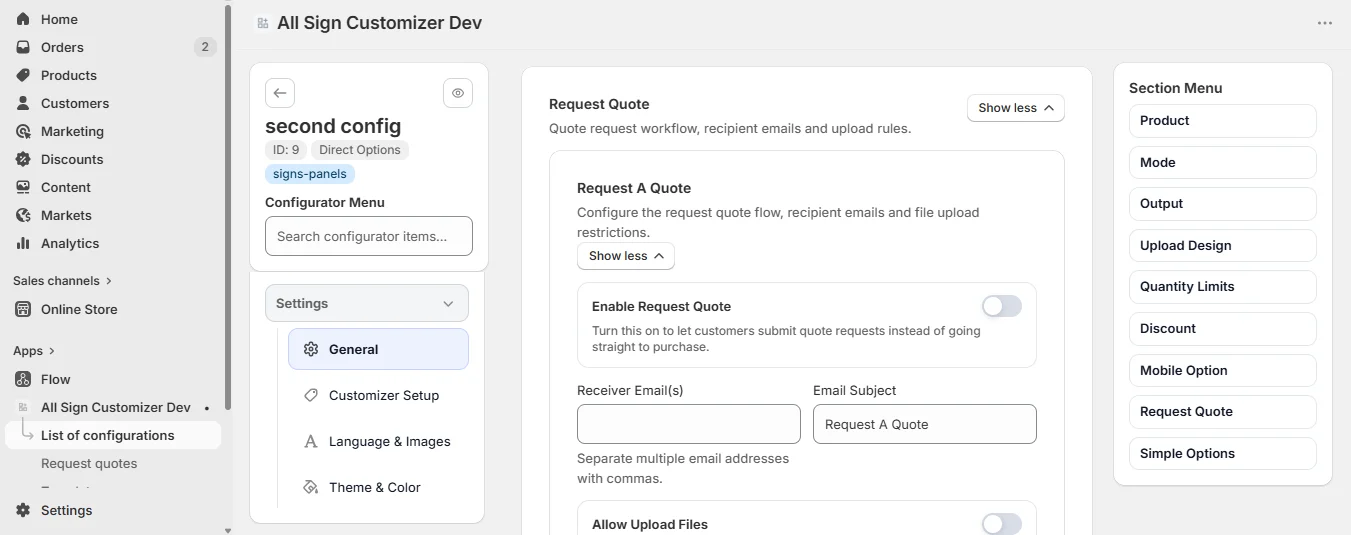Click the three-dots more actions icon

[x=1325, y=23]
